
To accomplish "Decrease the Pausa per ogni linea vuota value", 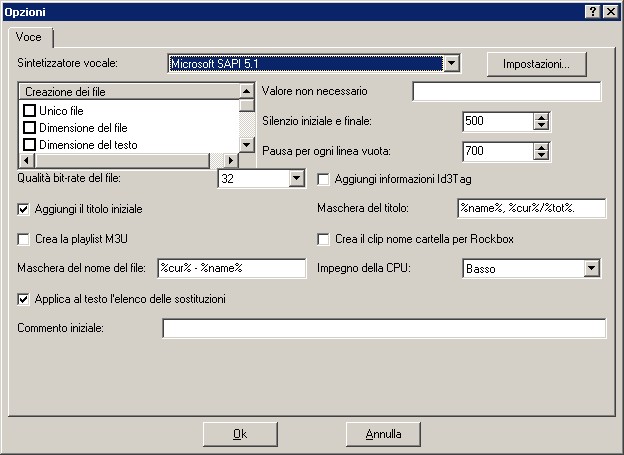I will [x=542, y=156].
